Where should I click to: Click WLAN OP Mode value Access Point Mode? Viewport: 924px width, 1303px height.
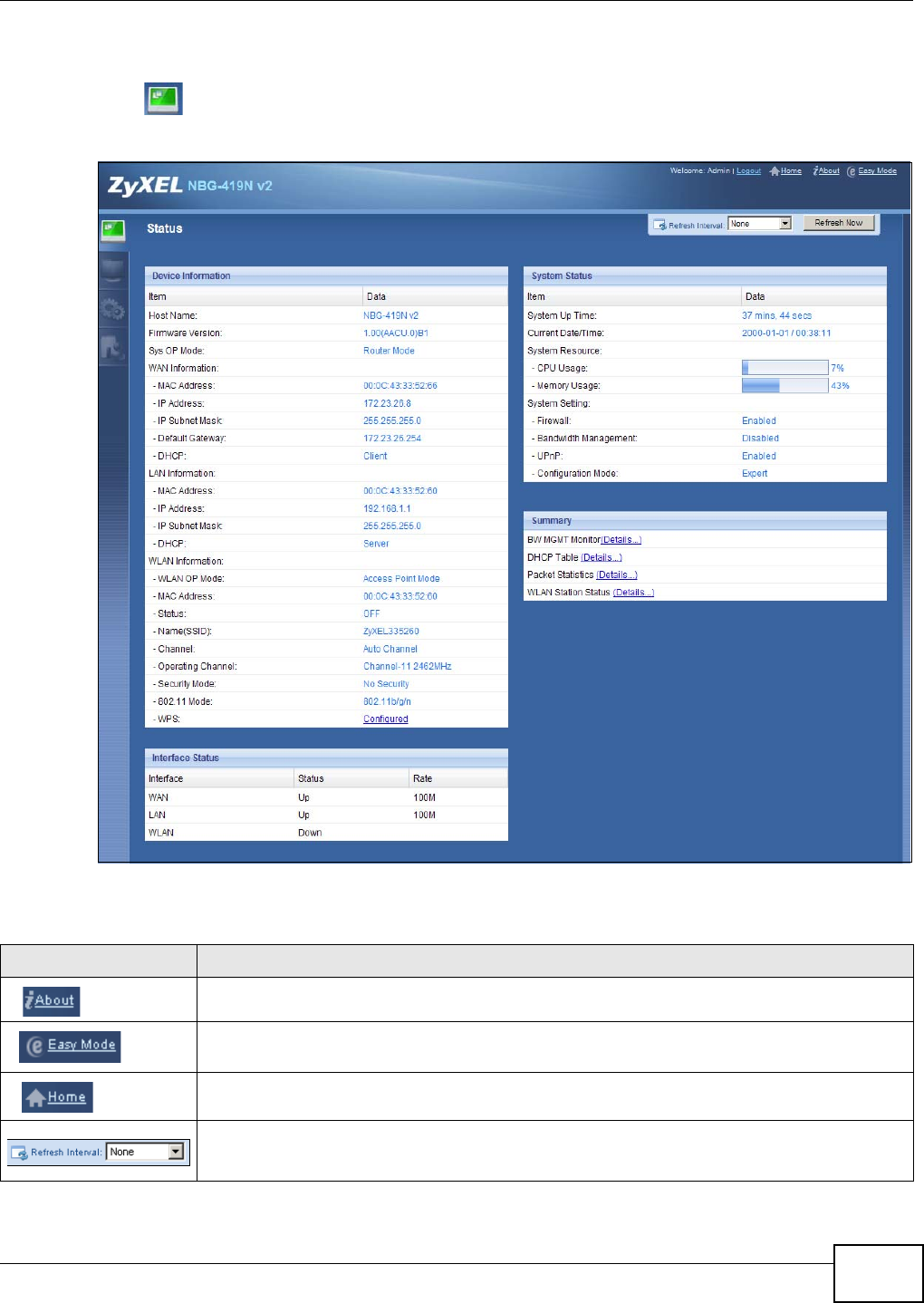(401, 579)
